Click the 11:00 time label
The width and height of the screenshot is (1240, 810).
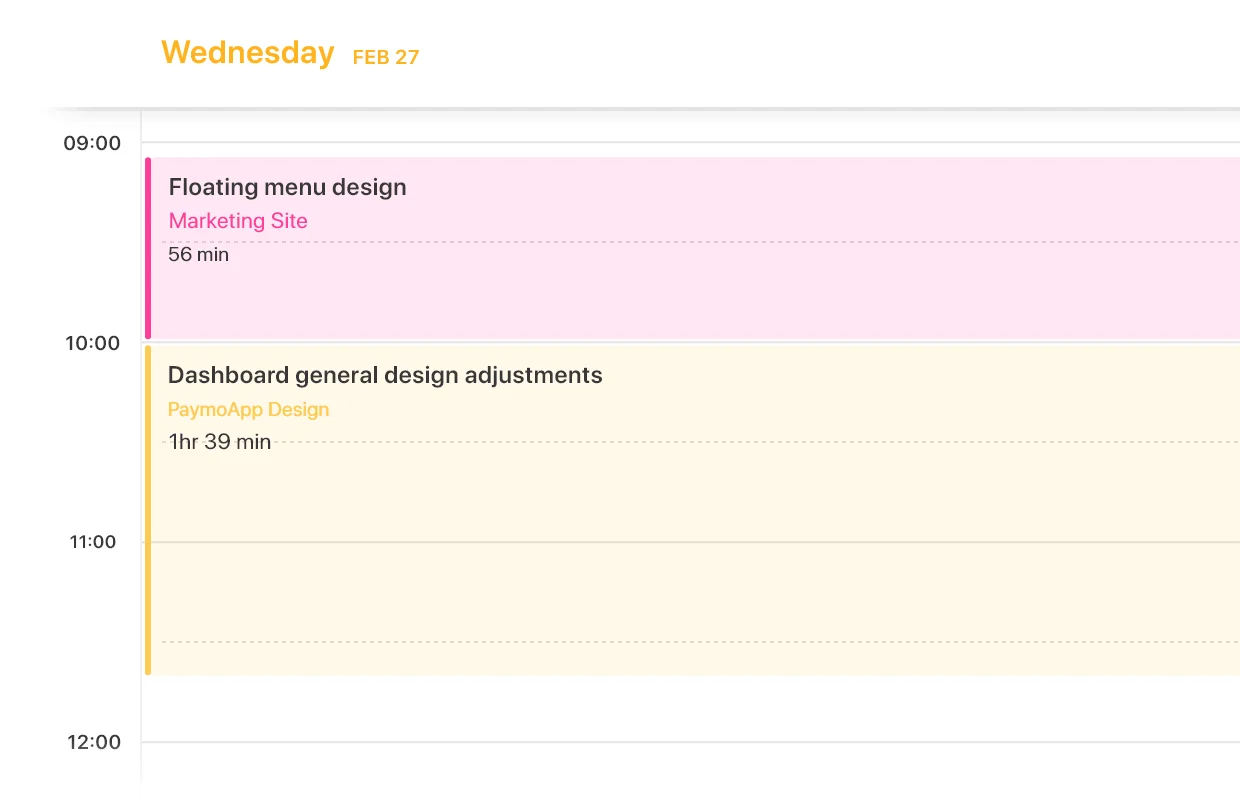[x=92, y=542]
